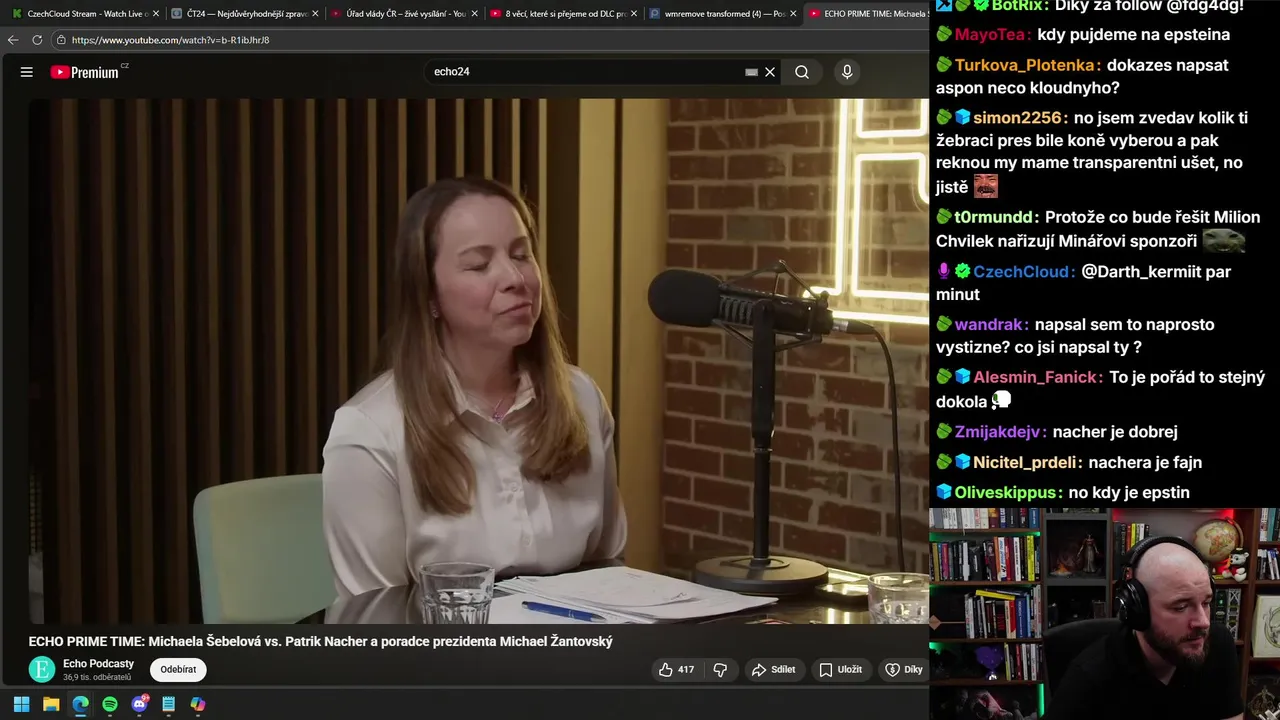
Task: Save video with Uložit button
Action: click(840, 669)
